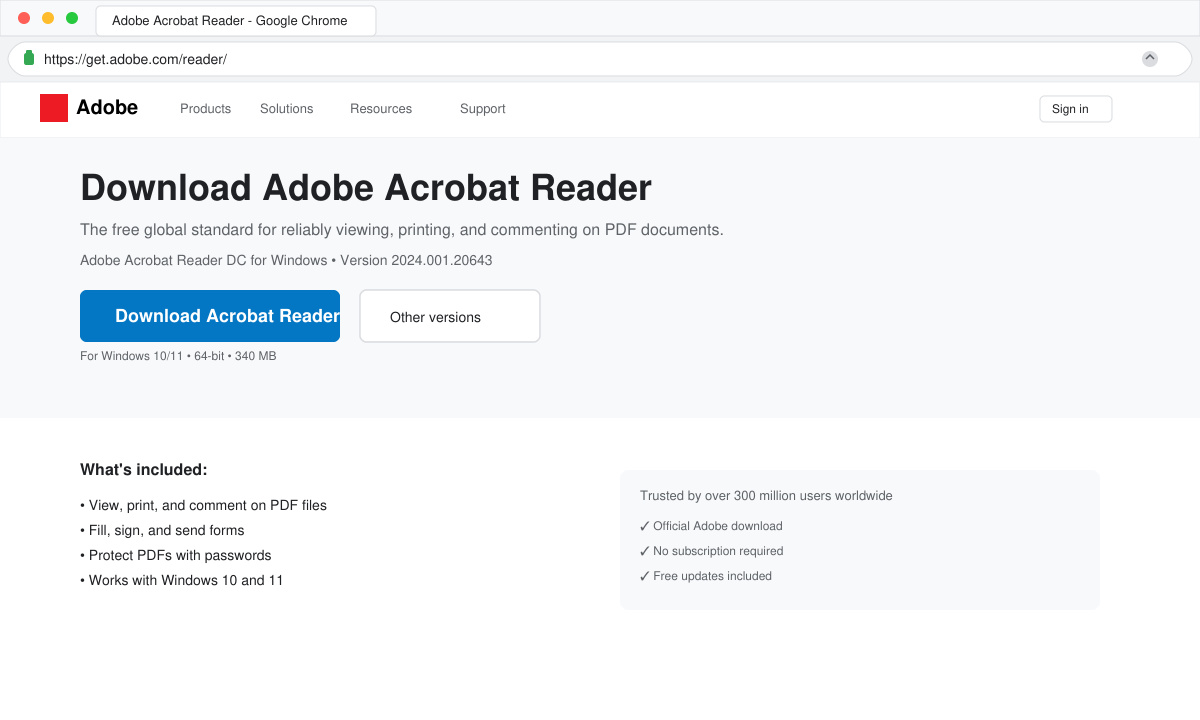This screenshot has width=1200, height=720.
Task: Click the free global standard tagline
Action: pyautogui.click(x=402, y=230)
